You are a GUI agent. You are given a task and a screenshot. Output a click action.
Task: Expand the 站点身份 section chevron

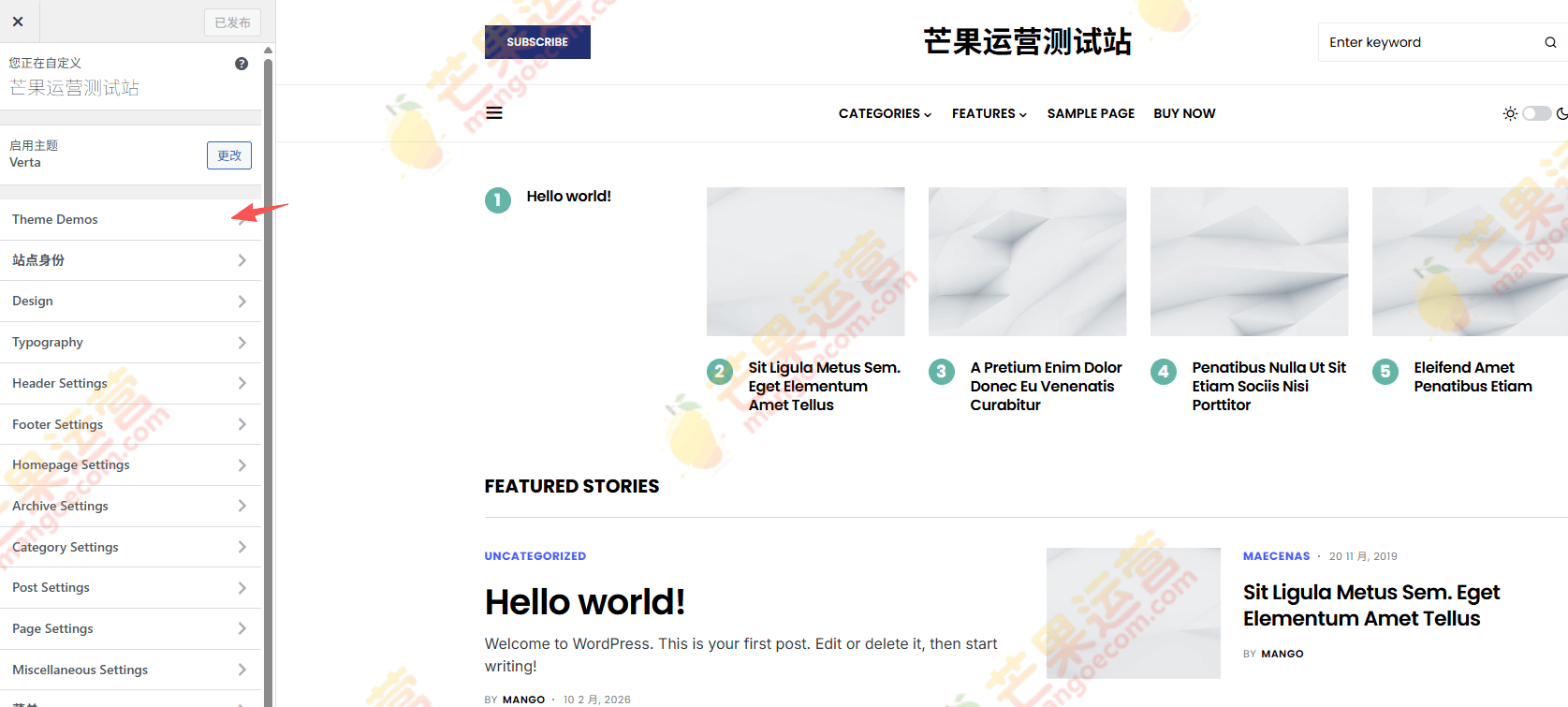242,260
